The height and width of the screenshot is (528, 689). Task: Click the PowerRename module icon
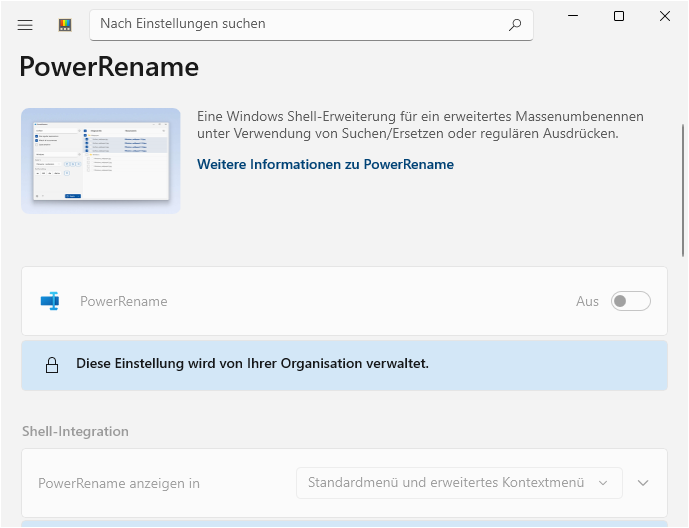coord(50,301)
